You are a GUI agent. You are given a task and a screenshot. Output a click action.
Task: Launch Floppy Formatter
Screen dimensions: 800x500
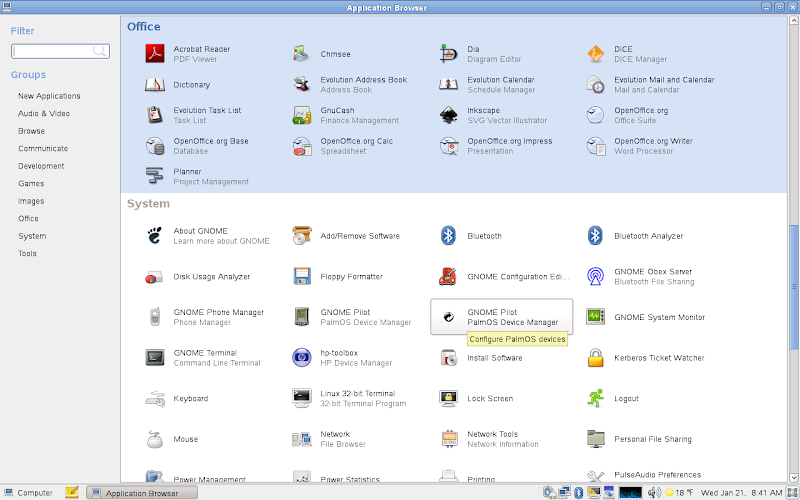tap(338, 277)
